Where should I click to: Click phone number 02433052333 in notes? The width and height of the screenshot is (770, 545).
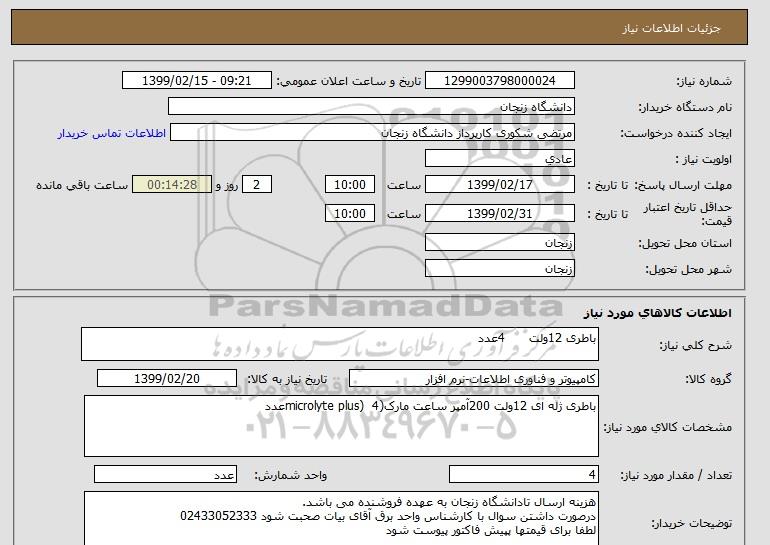[219, 516]
